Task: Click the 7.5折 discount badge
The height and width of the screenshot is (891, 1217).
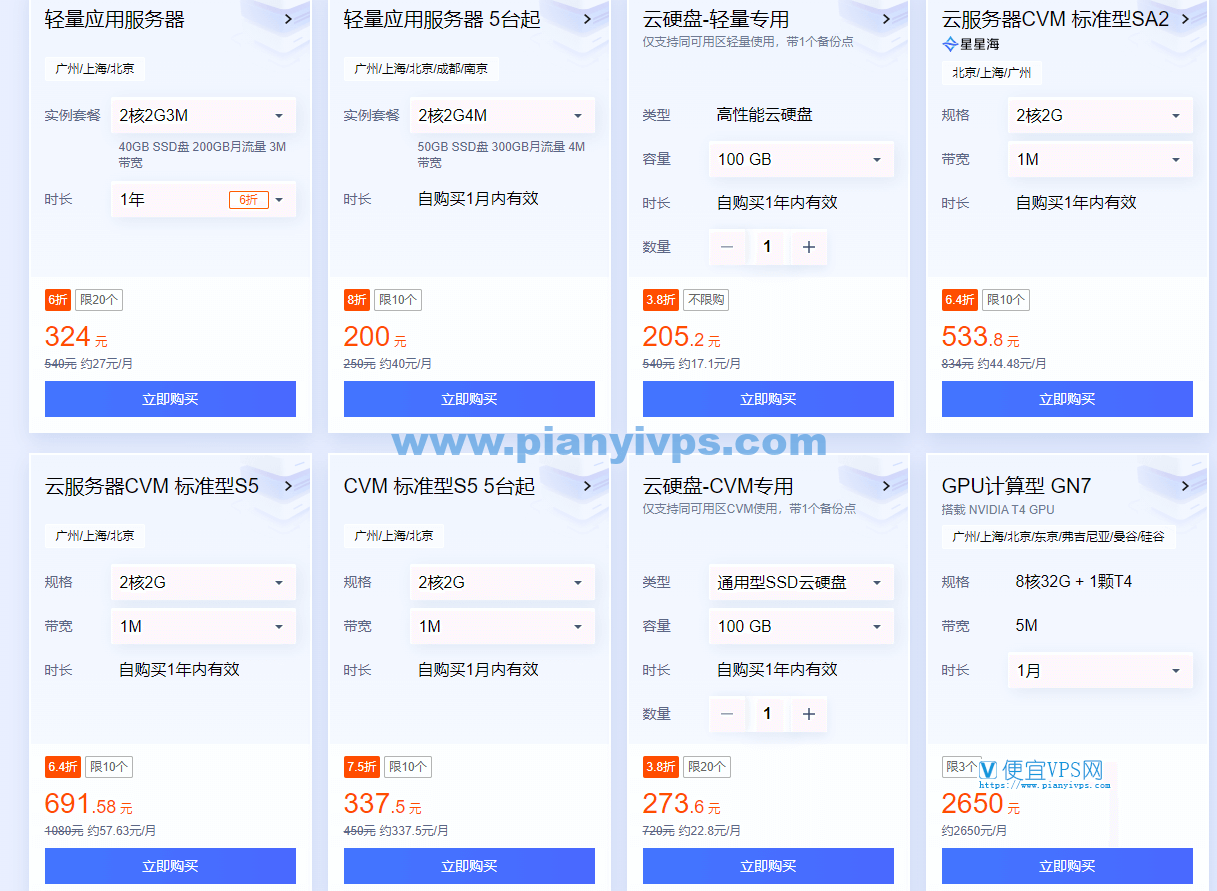Action: coord(361,767)
